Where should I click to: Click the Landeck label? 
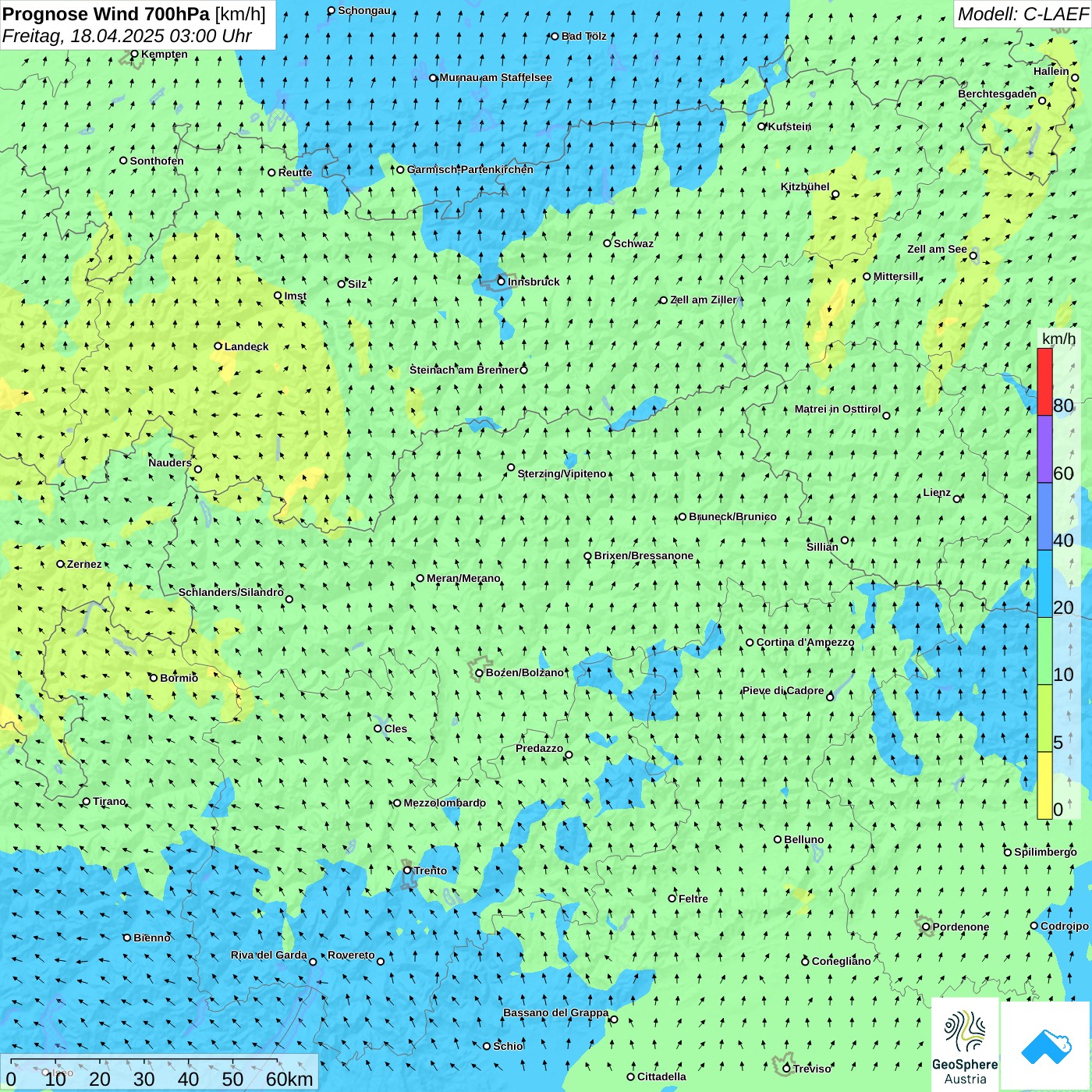246,346
